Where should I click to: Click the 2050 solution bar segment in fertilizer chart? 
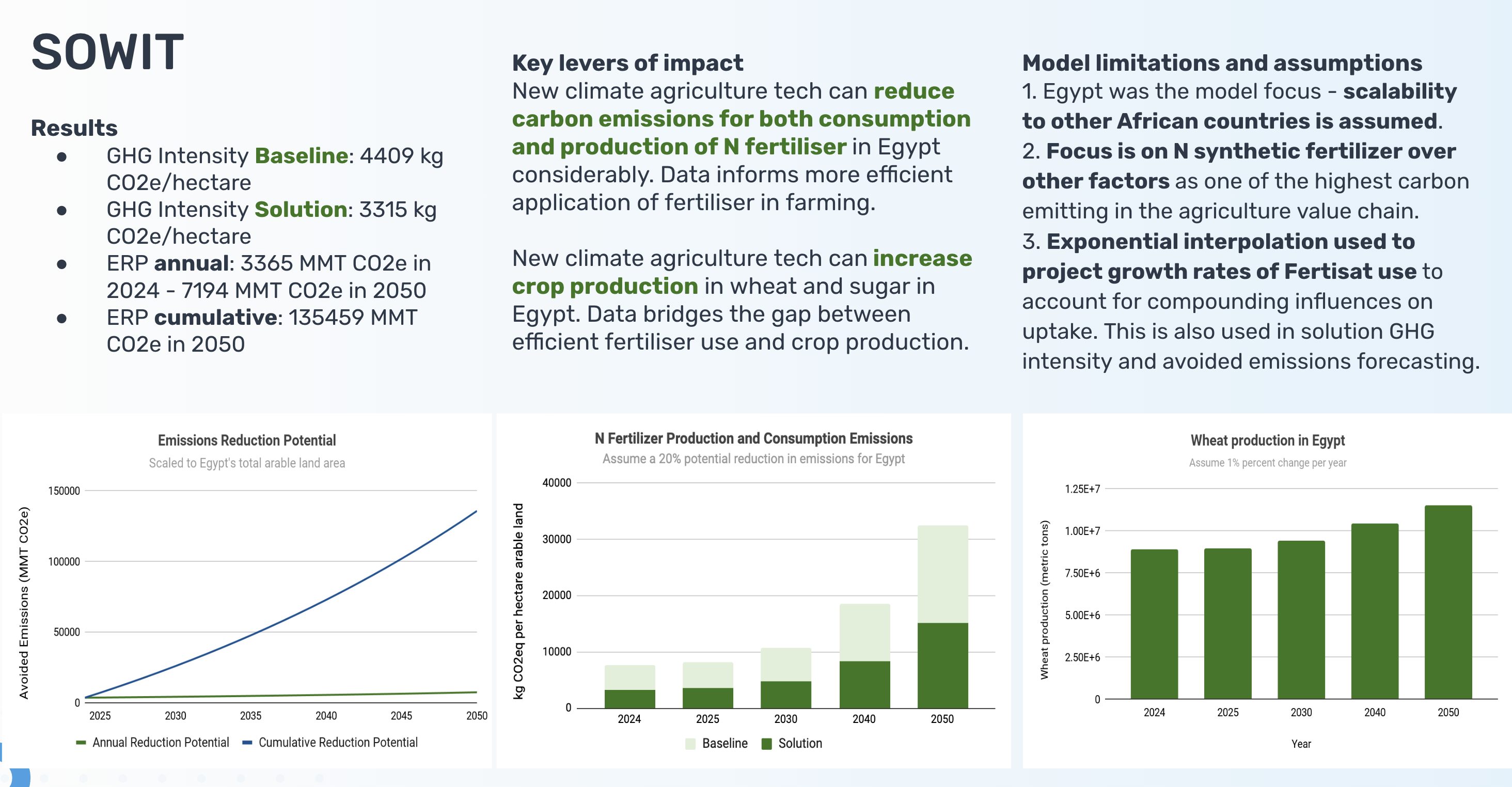pyautogui.click(x=942, y=666)
